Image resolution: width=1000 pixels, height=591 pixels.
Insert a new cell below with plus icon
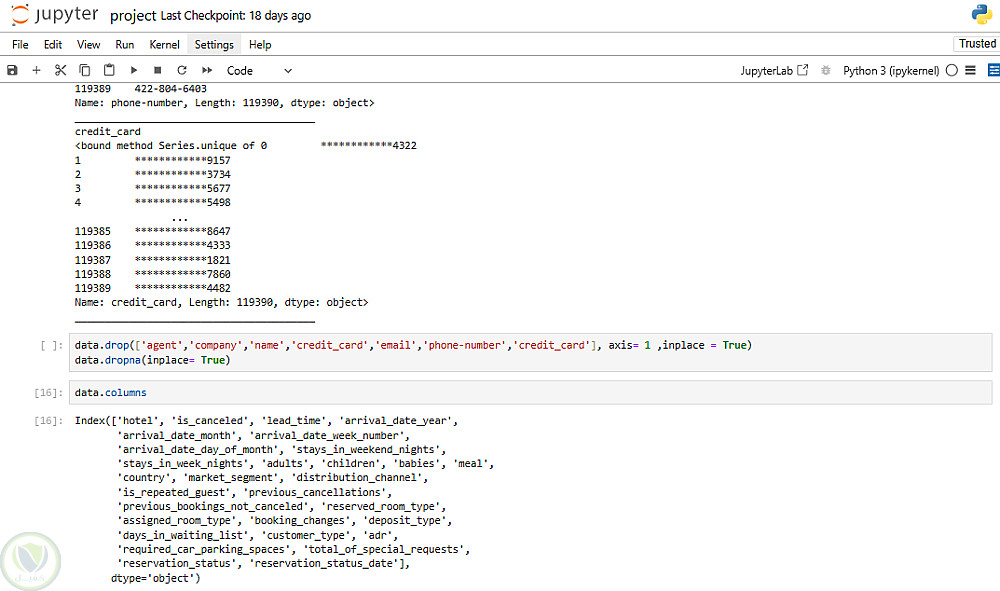36,71
